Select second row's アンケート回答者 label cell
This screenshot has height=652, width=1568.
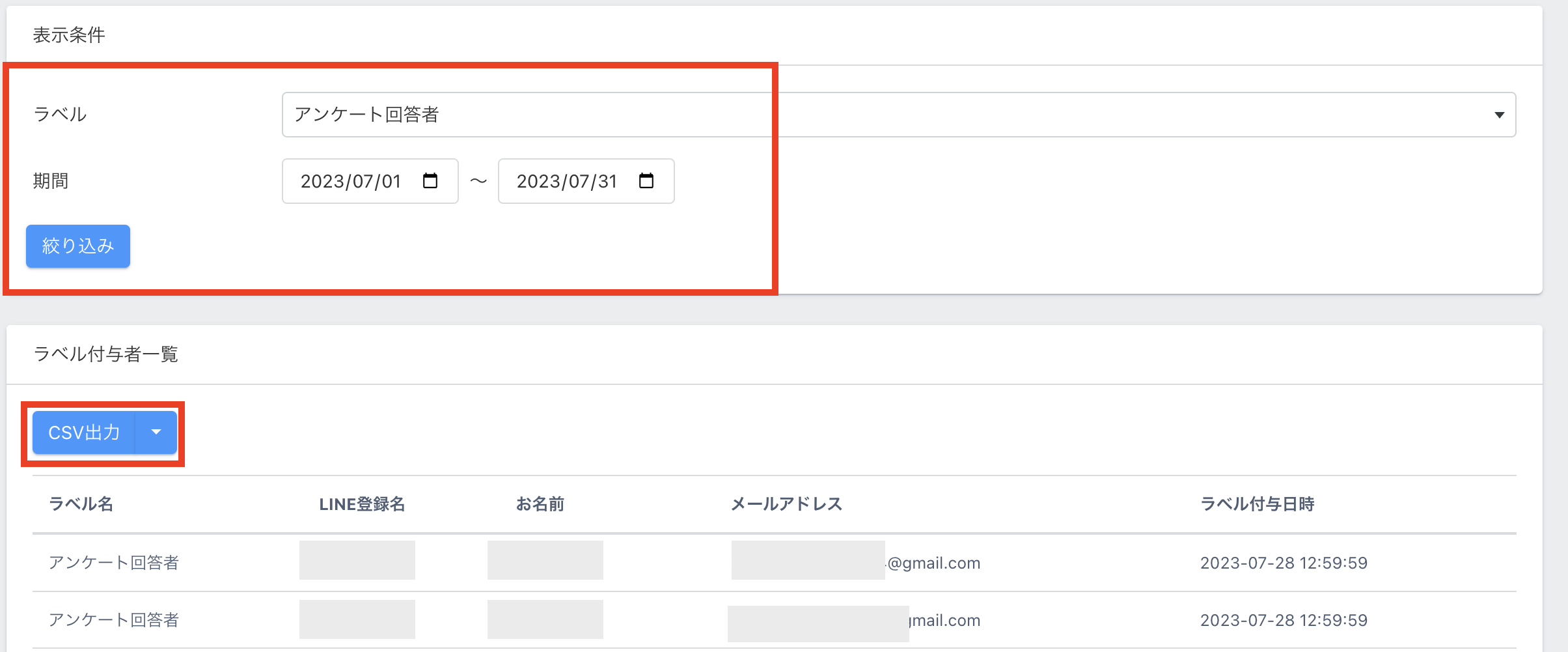coord(114,620)
